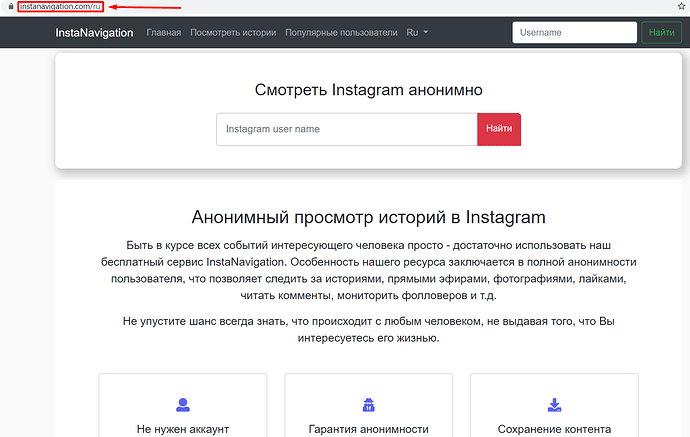690x437 pixels.
Task: Click the lock icon in the address bar
Action: [x=11, y=7]
